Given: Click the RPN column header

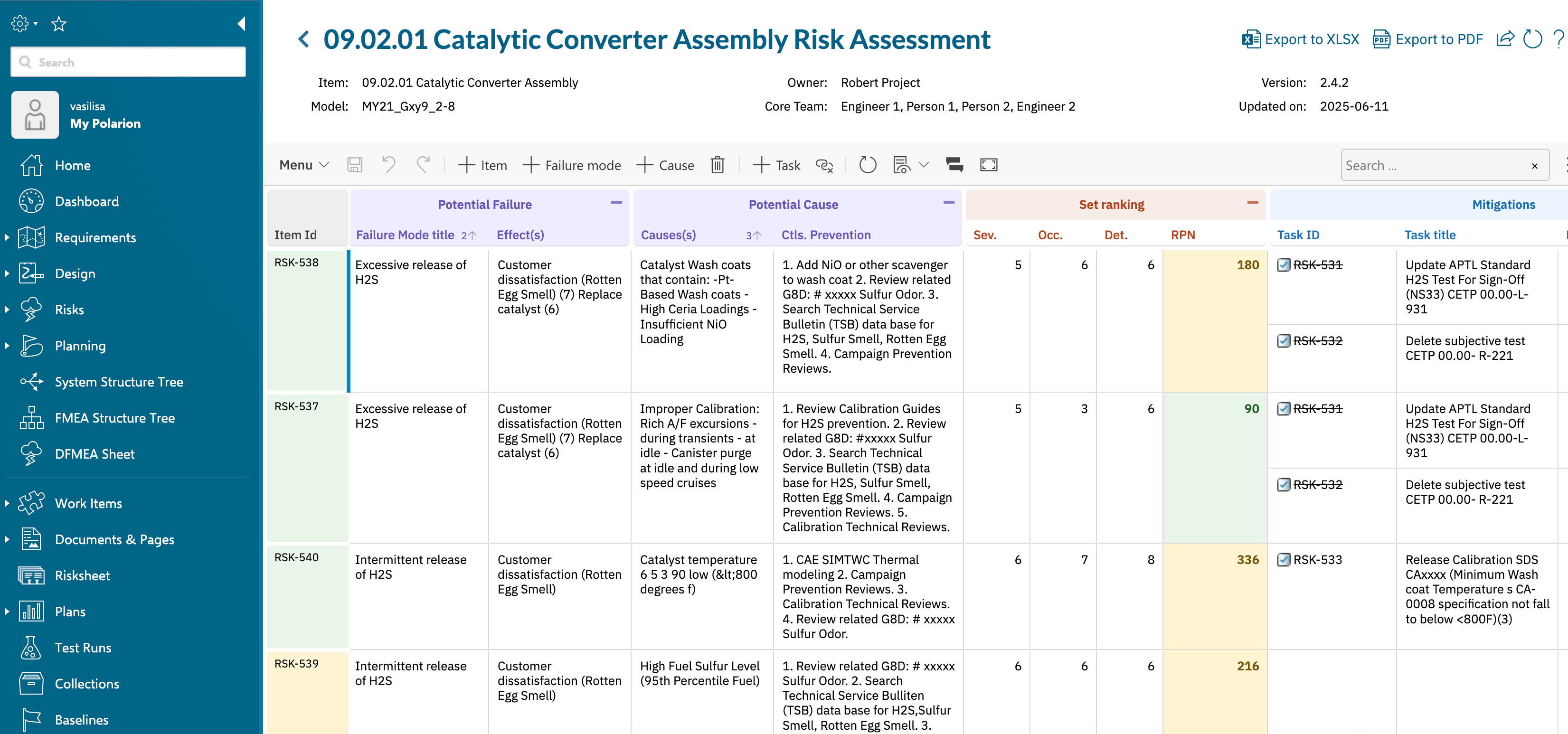Looking at the screenshot, I should pos(1183,235).
